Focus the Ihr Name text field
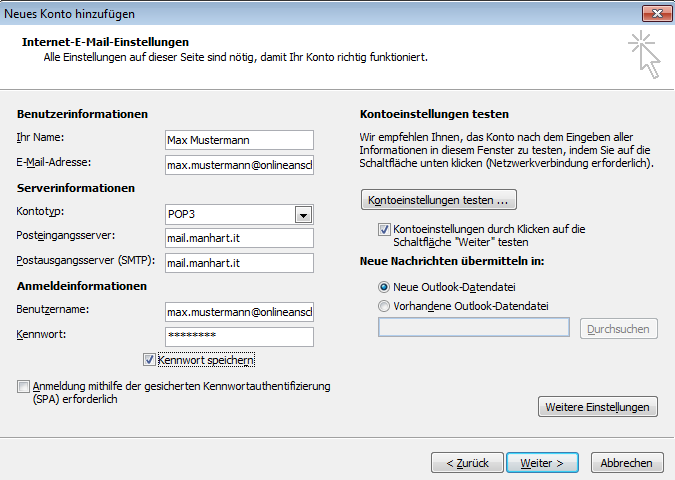675x480 pixels. coord(239,140)
